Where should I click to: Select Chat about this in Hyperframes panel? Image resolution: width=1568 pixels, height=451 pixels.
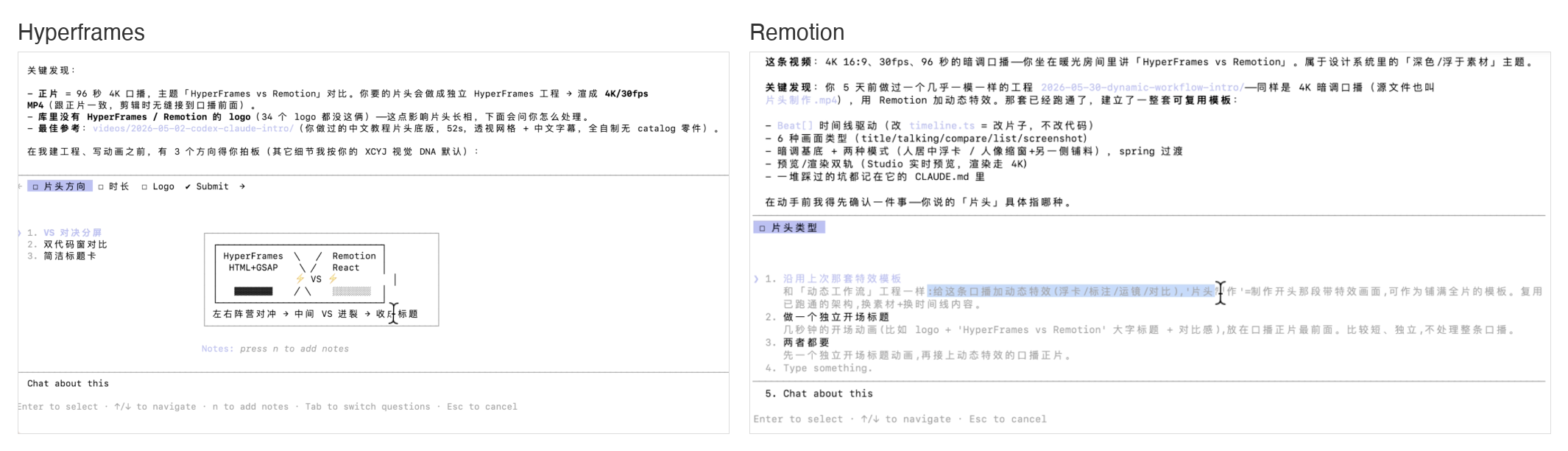68,383
